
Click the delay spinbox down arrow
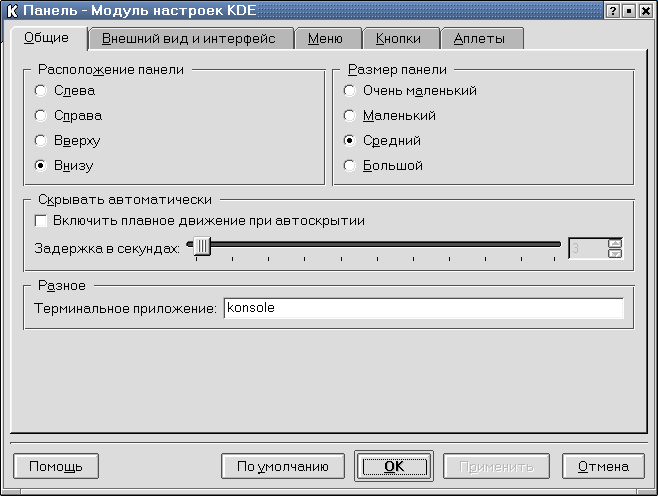tap(615, 253)
